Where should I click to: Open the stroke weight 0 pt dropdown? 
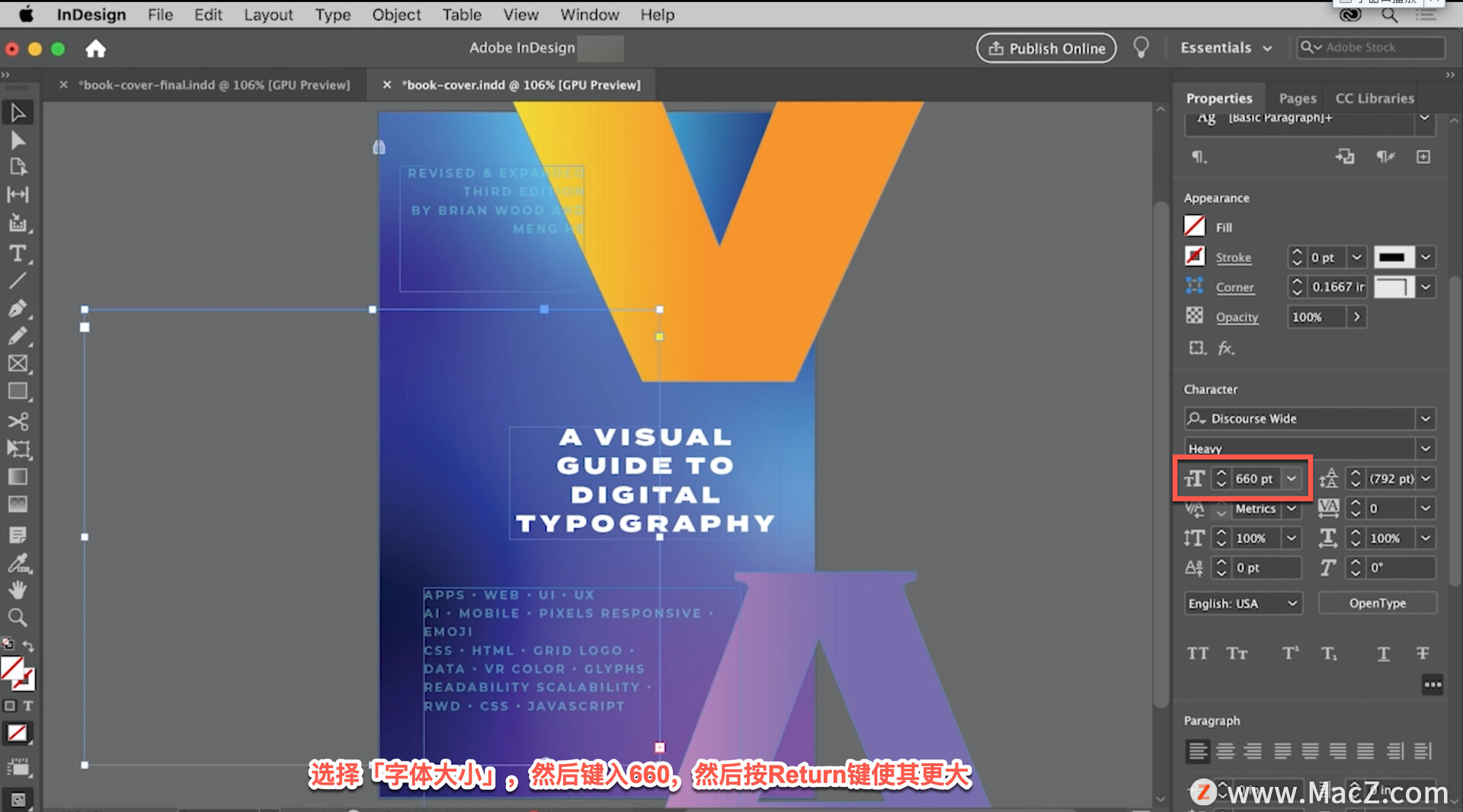[1356, 257]
